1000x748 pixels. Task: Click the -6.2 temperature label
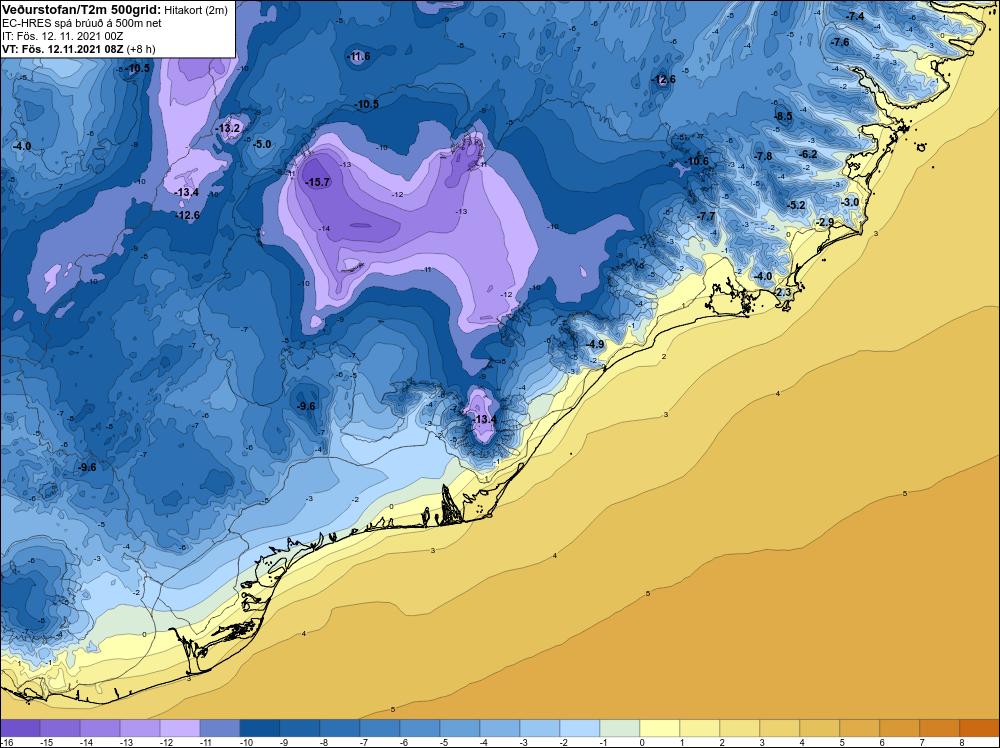click(808, 154)
